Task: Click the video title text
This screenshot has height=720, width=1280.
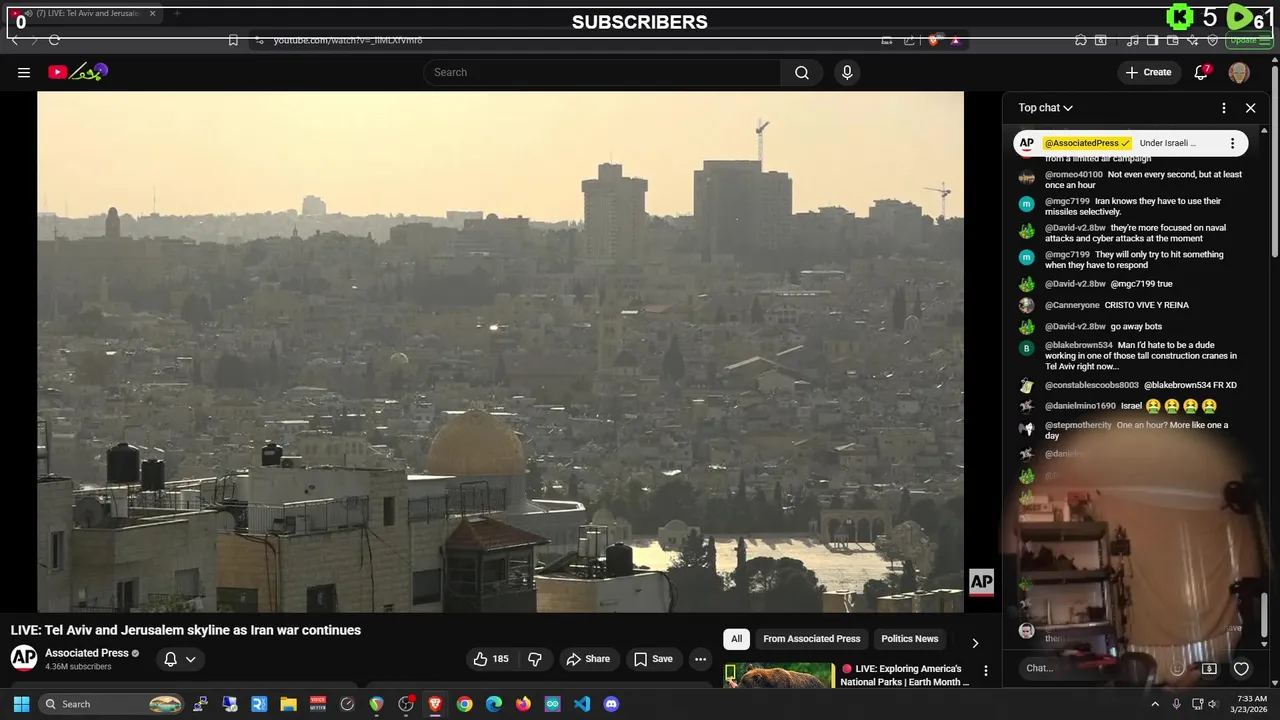Action: tap(186, 630)
